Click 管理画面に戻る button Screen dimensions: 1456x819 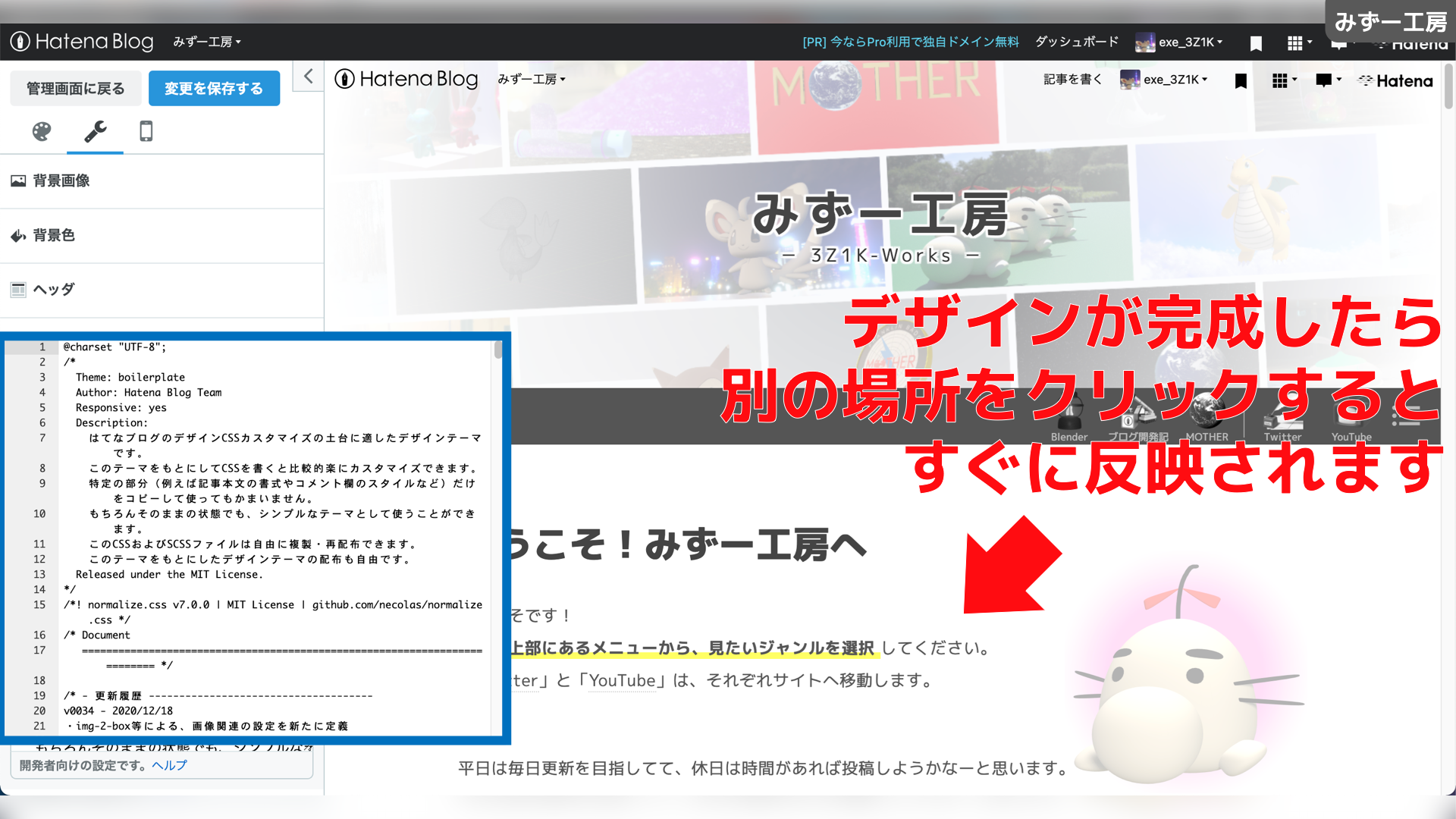click(x=76, y=89)
